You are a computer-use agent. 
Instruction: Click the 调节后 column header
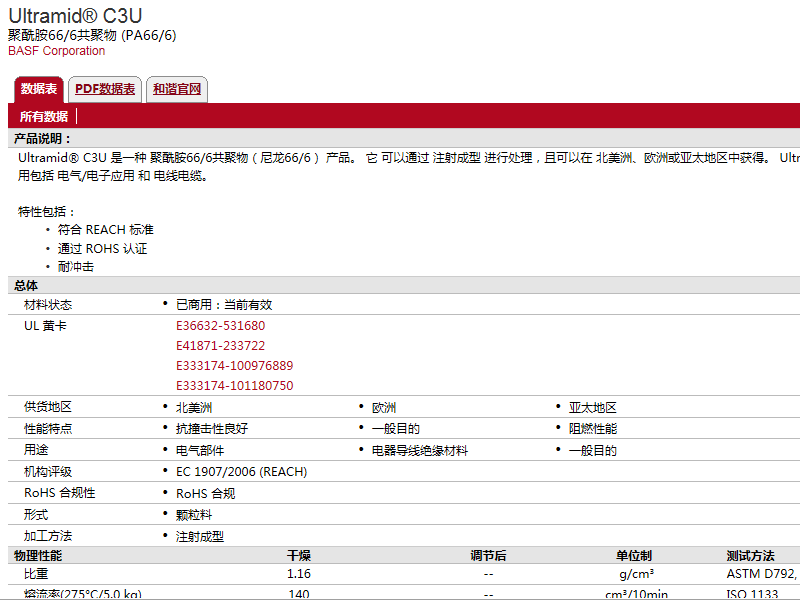(x=488, y=556)
